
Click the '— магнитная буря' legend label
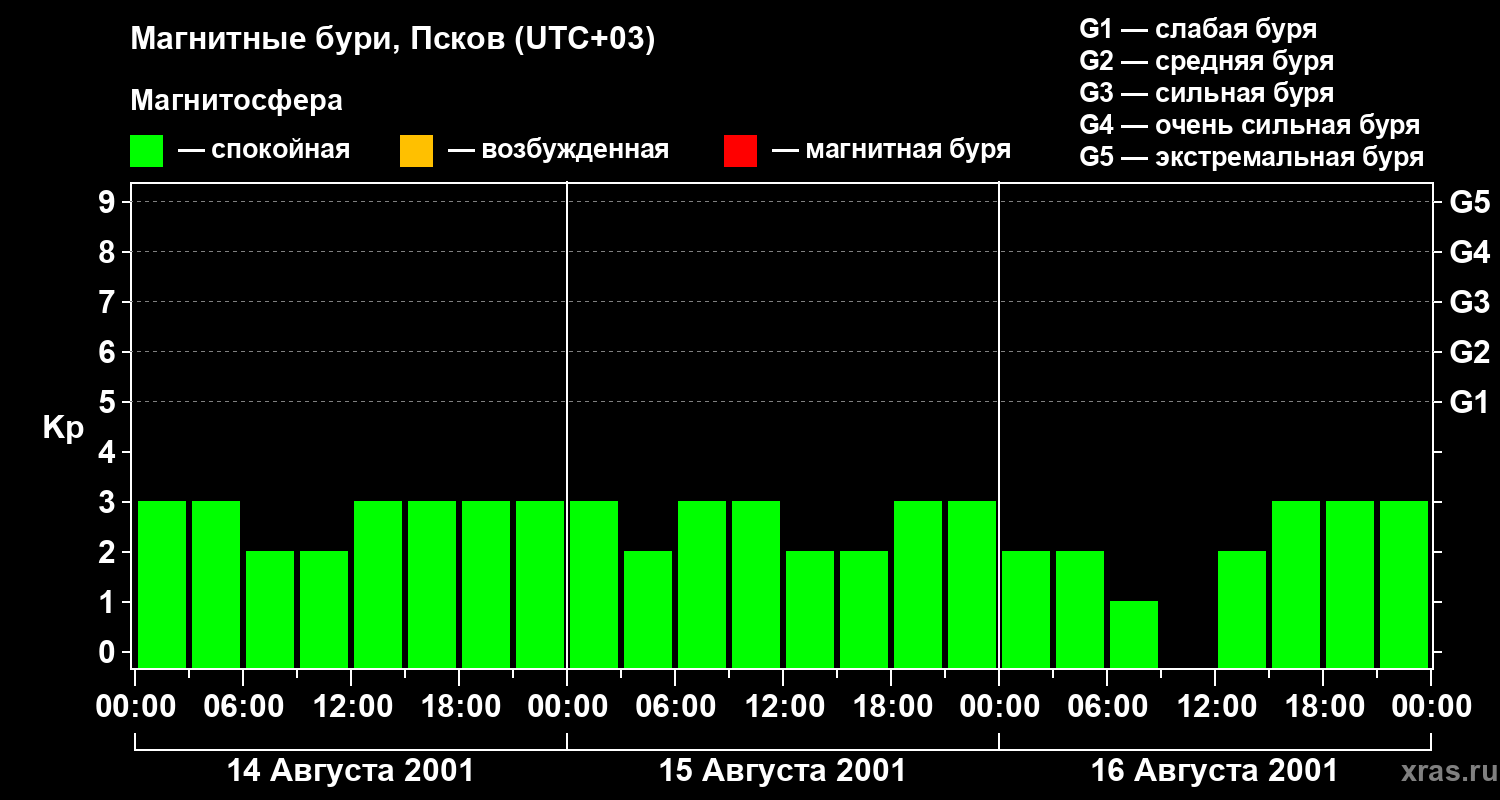(891, 150)
